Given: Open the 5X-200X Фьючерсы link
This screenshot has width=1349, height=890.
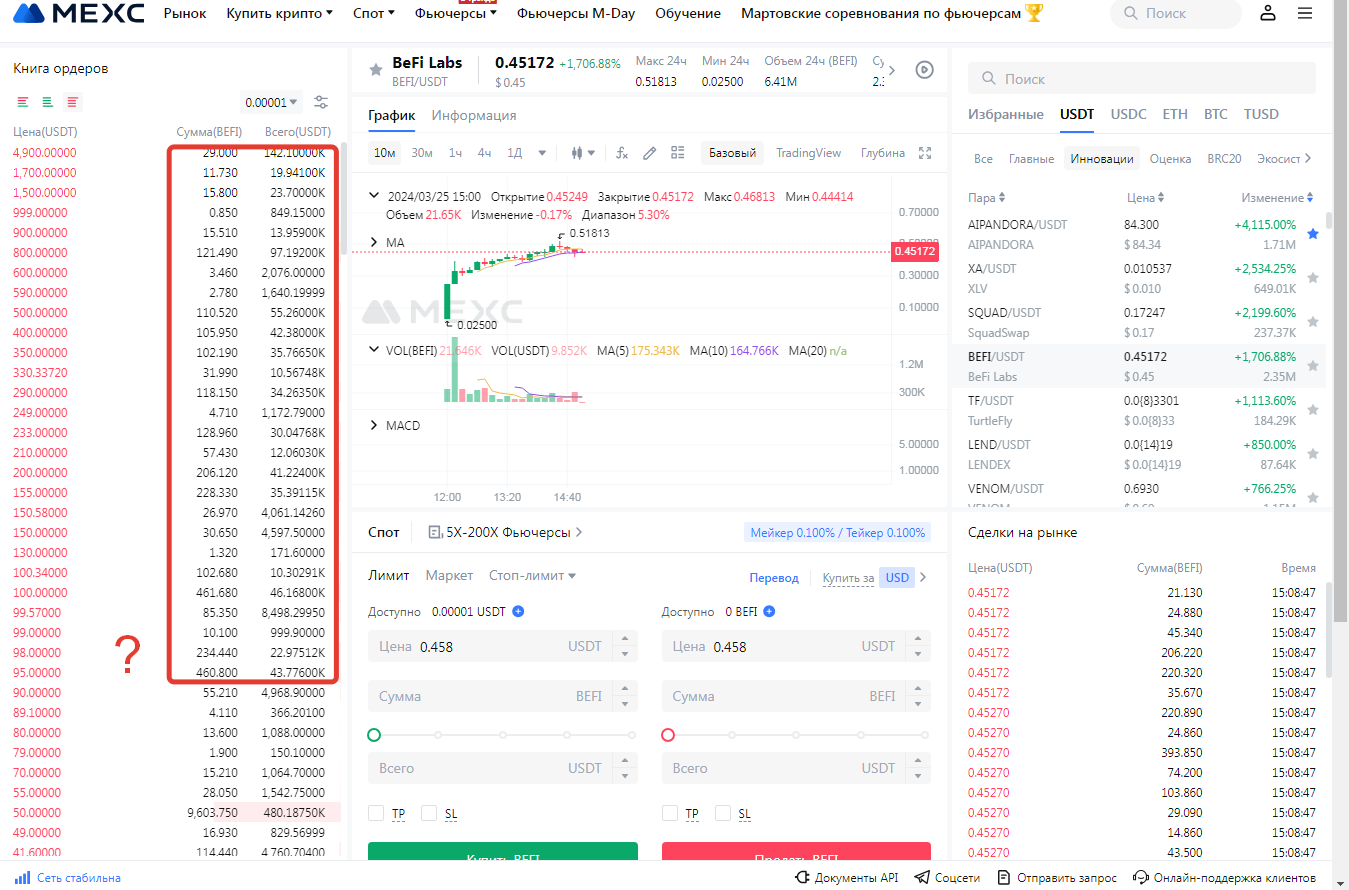Looking at the screenshot, I should click(x=506, y=533).
